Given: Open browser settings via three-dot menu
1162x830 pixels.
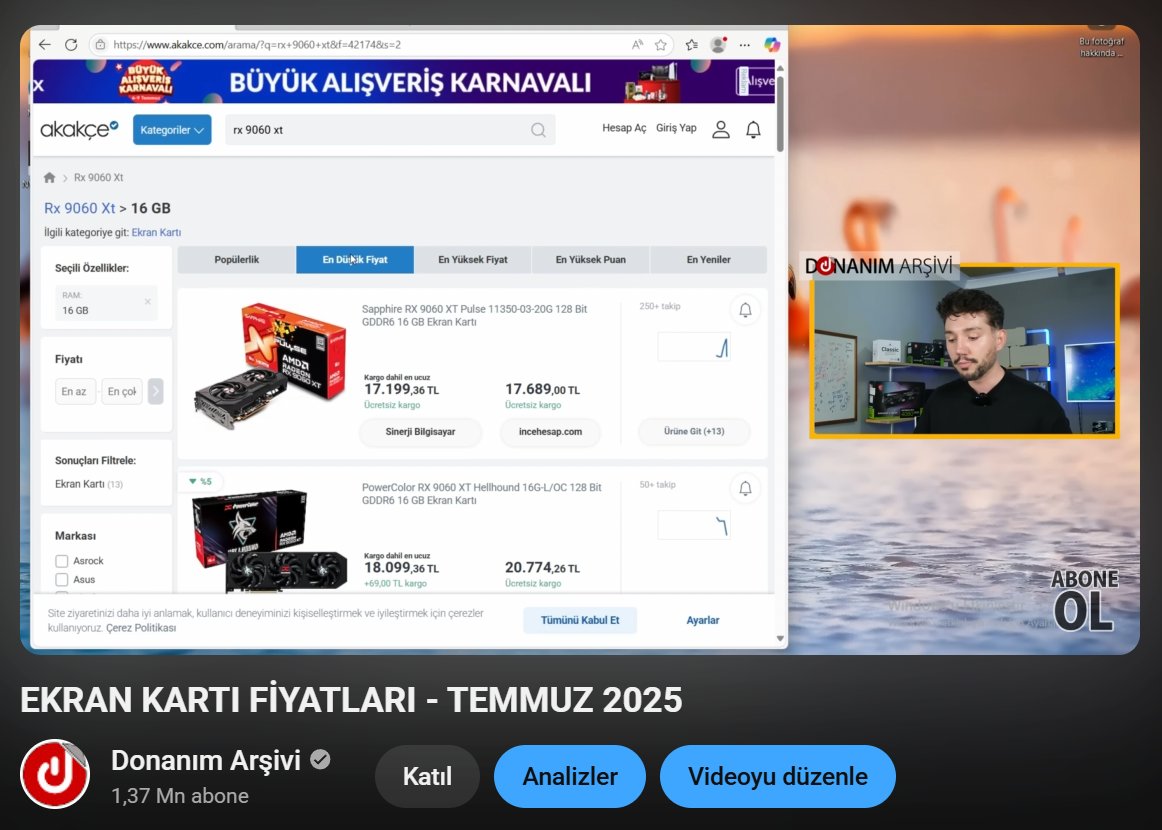Looking at the screenshot, I should click(744, 44).
